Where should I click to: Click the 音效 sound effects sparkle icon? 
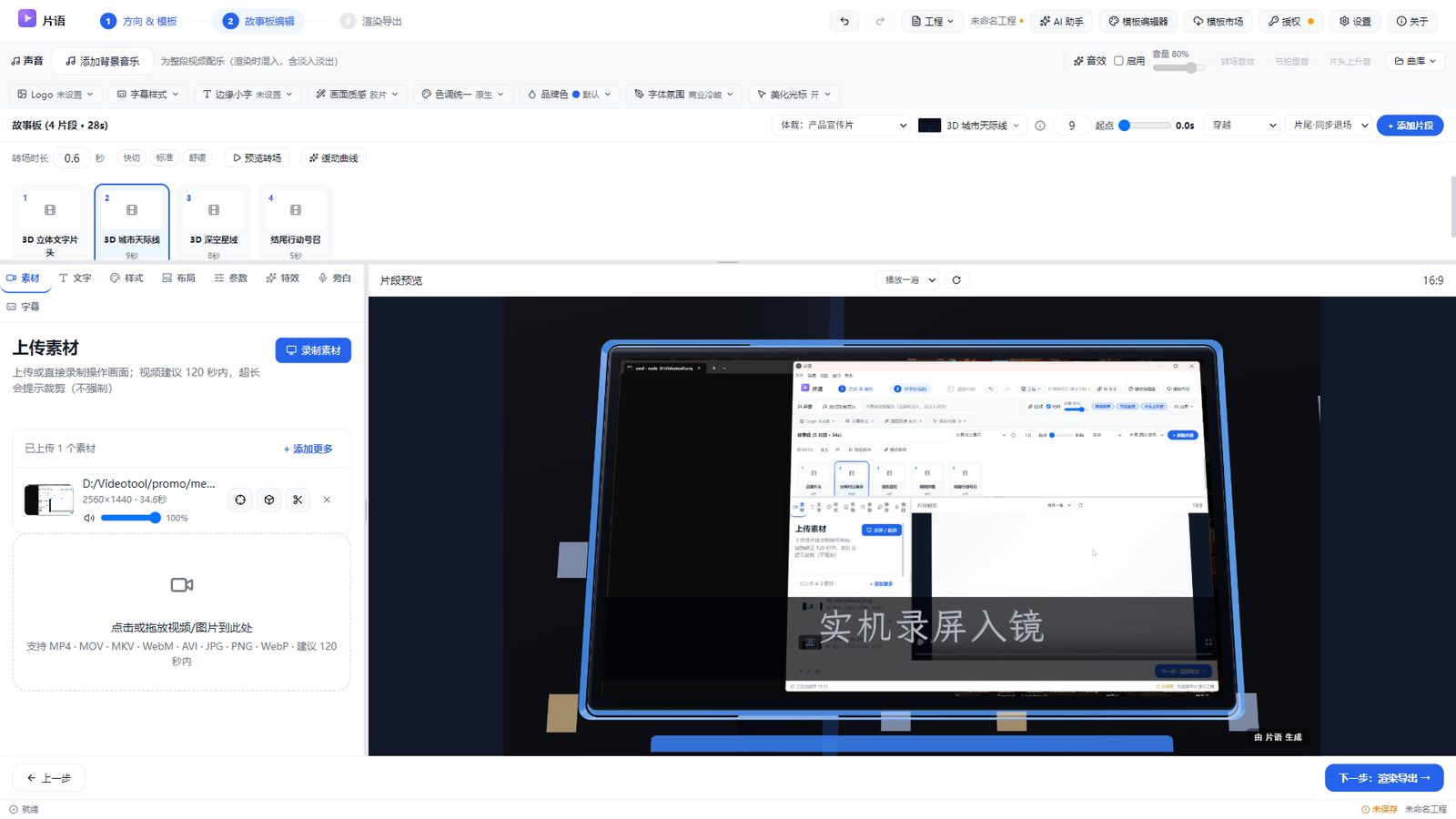click(1078, 61)
